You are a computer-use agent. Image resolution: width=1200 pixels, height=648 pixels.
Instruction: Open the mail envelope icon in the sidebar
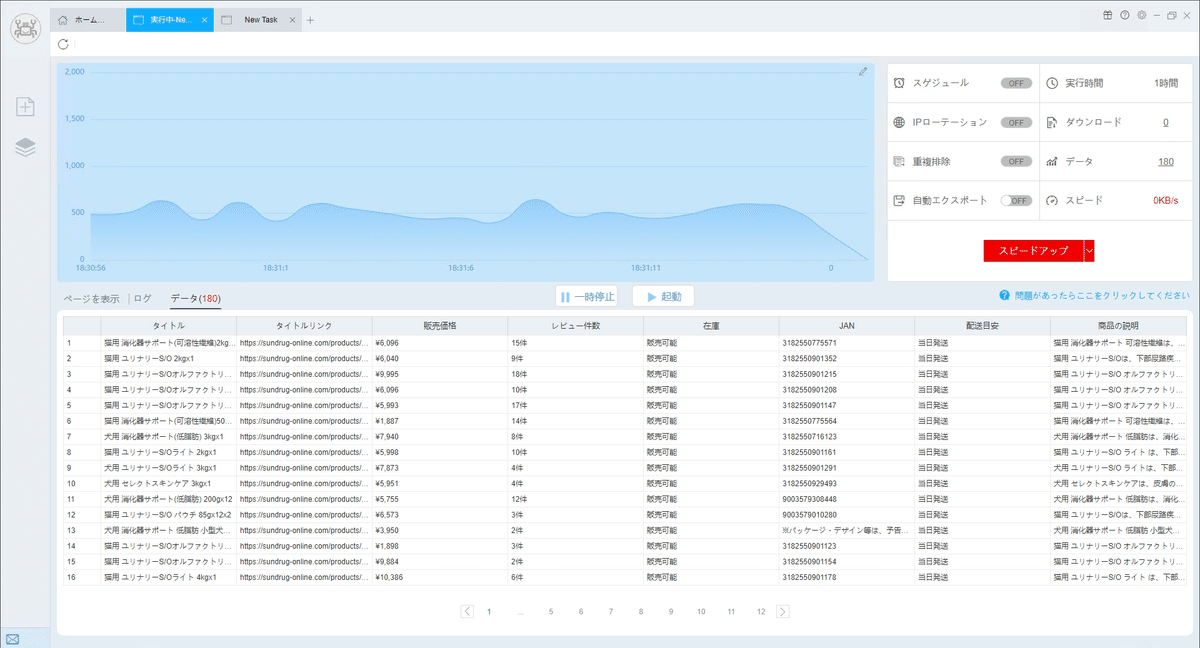click(13, 638)
